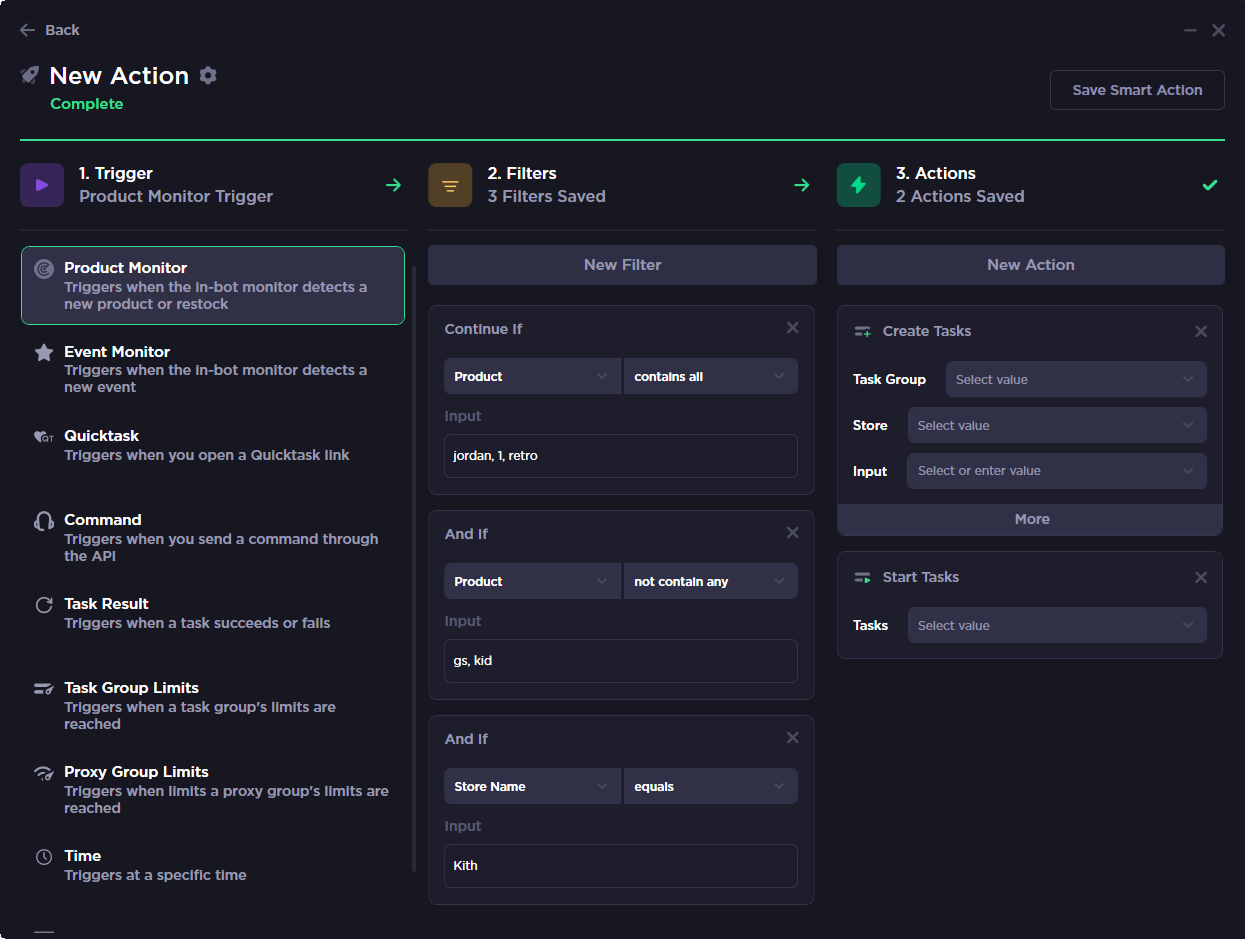This screenshot has height=939, width=1245.
Task: Click the arrow between Trigger and Filters
Action: tap(394, 185)
